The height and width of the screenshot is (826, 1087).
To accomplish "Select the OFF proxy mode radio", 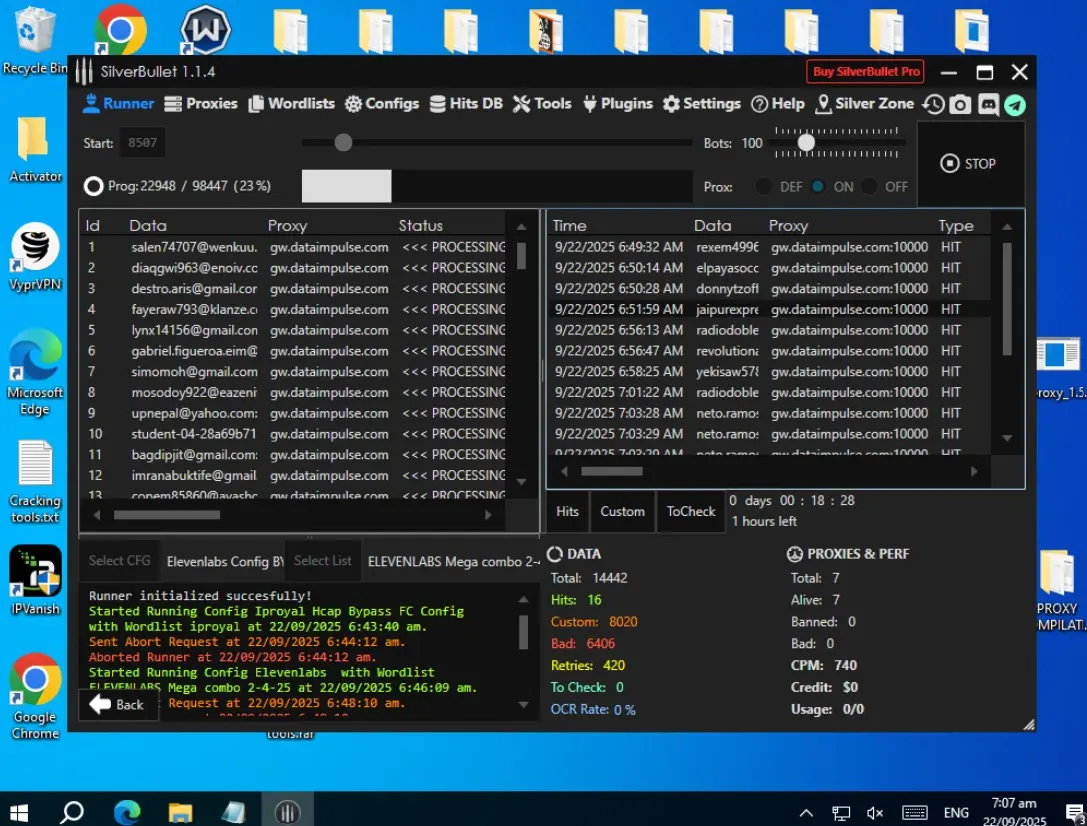I will (869, 186).
